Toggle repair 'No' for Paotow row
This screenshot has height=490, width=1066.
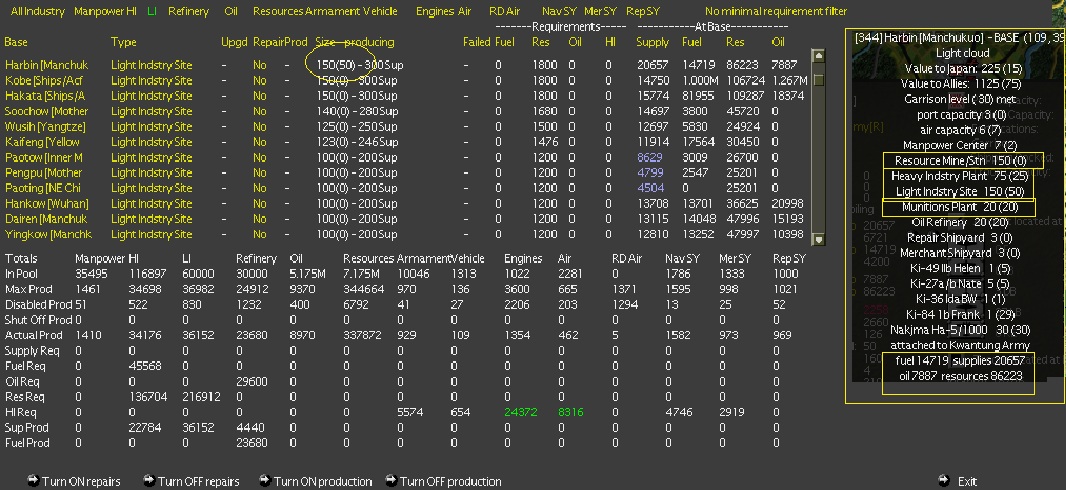(x=259, y=158)
